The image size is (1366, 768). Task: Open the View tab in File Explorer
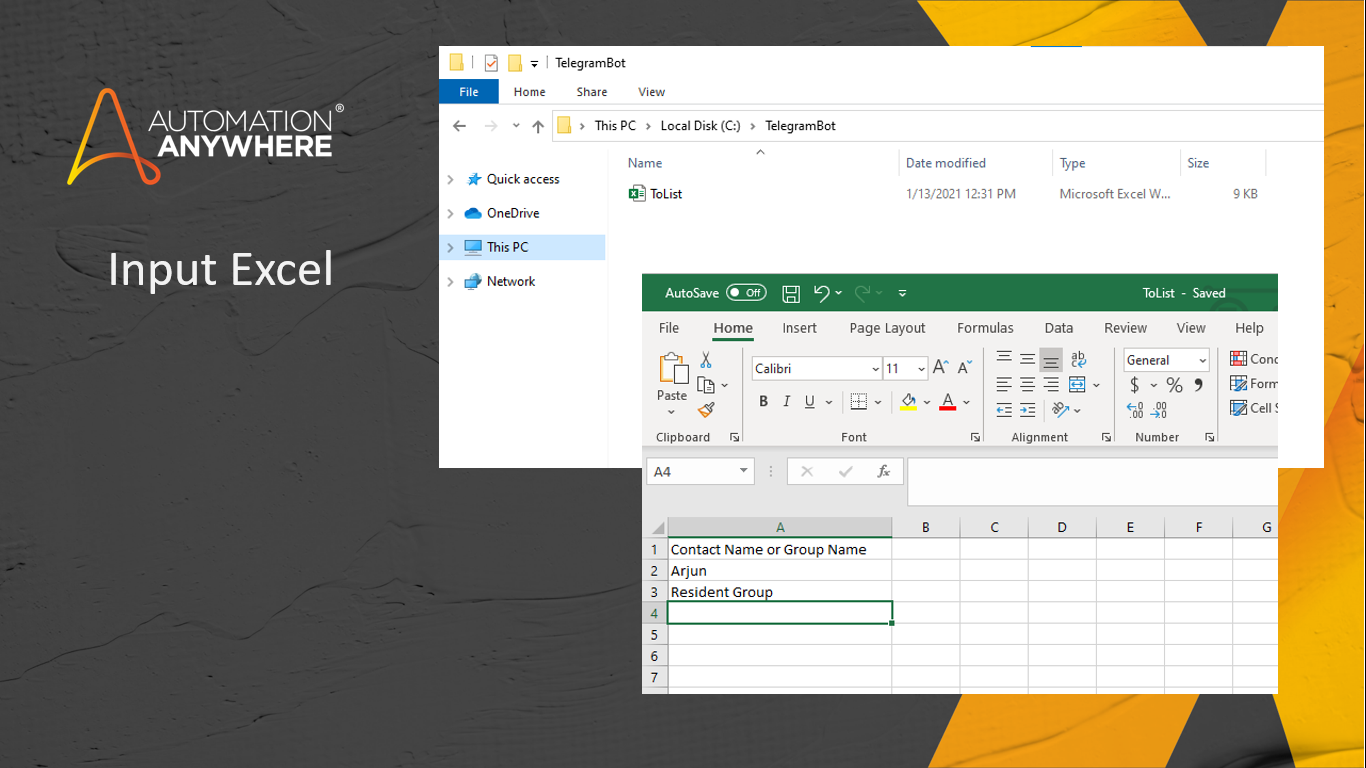[x=651, y=92]
